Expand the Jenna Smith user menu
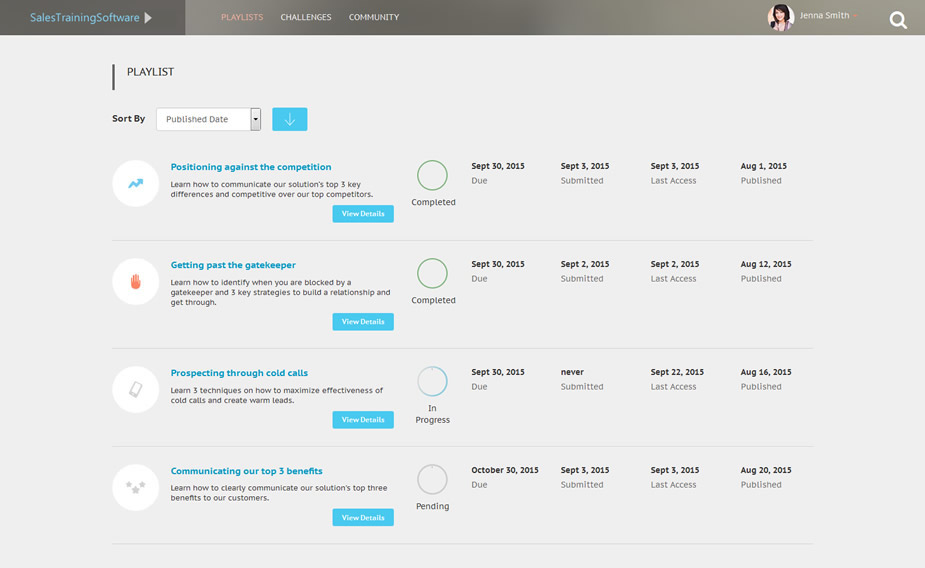Viewport: 925px width, 568px height. 855,16
